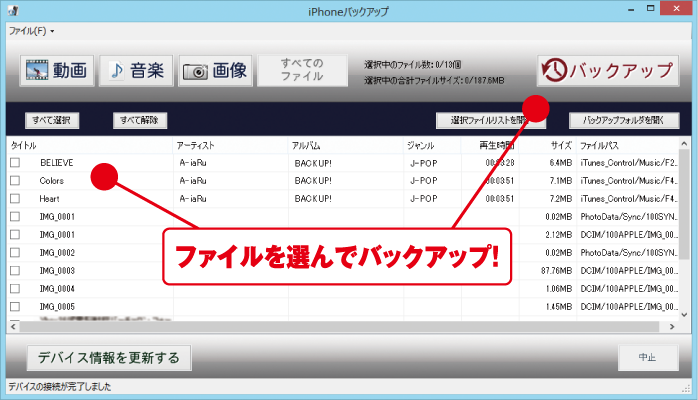
Task: Check the BELIEVE song checkbox
Action: pos(15,163)
